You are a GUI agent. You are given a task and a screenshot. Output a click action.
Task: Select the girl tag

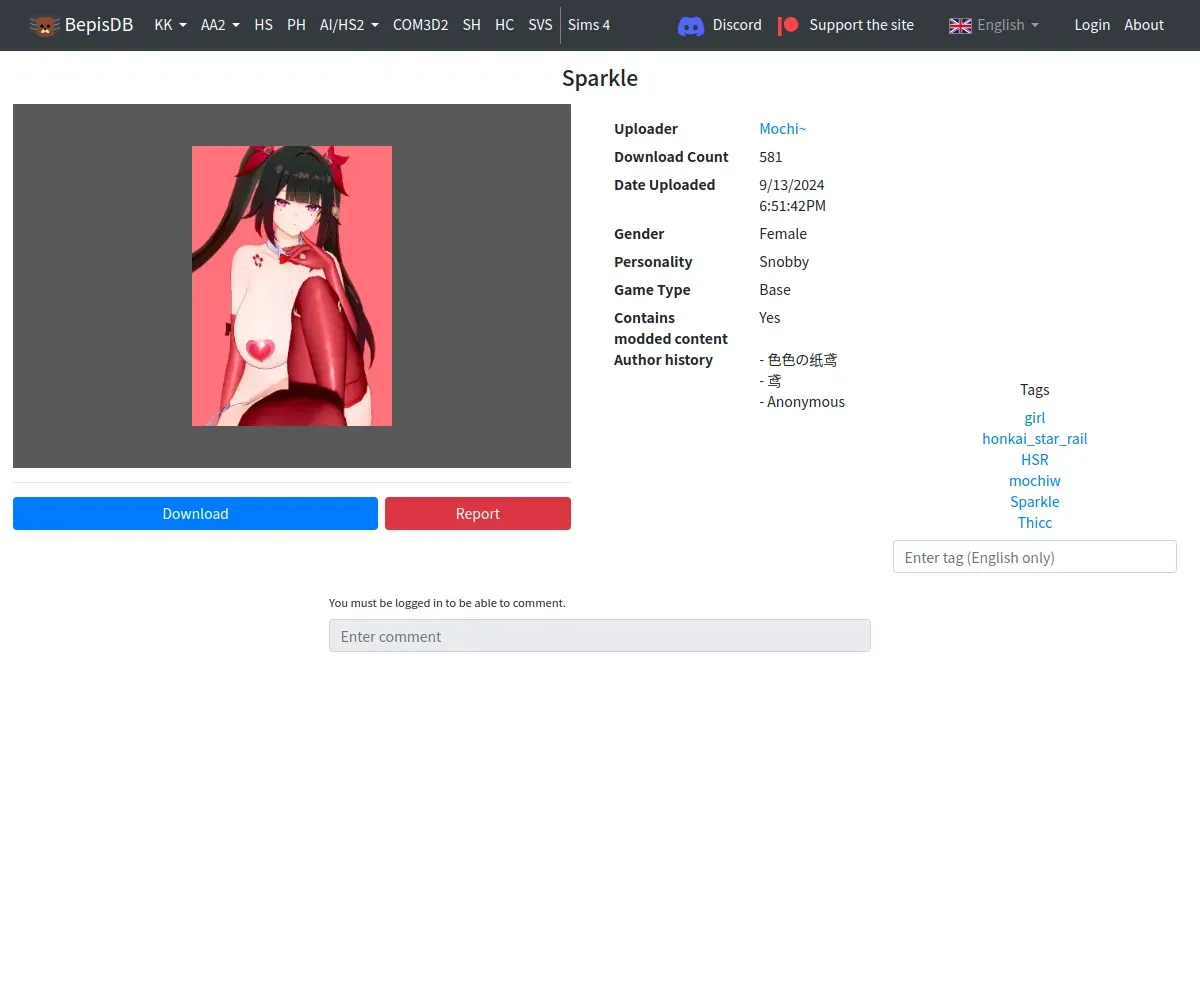click(1035, 417)
